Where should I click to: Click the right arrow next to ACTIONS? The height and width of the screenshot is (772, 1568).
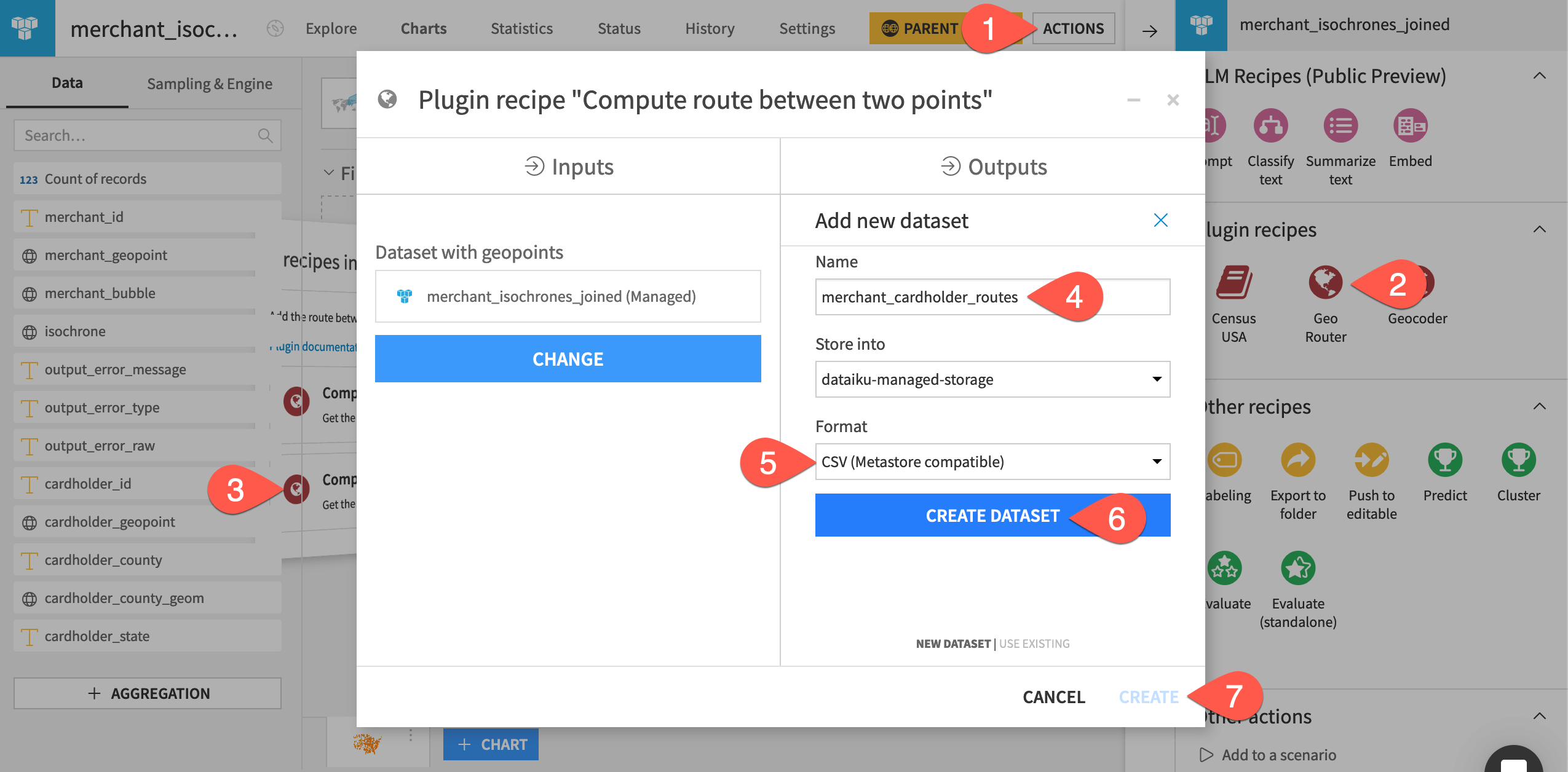click(x=1149, y=31)
